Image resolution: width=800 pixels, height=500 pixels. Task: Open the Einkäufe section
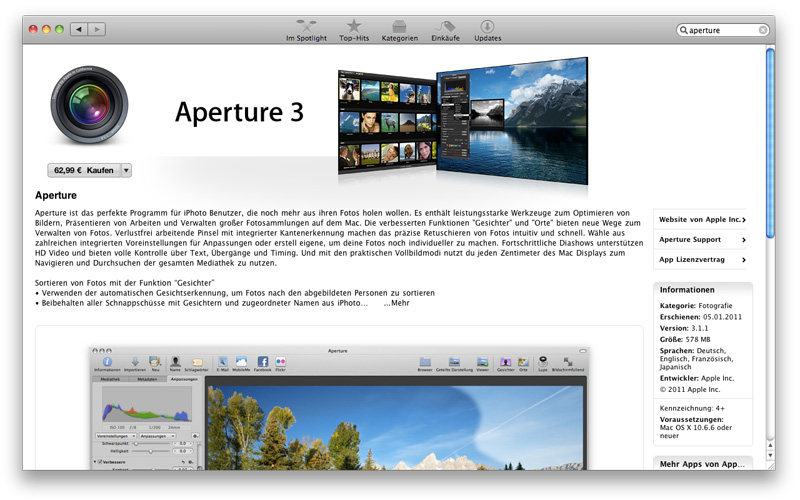pyautogui.click(x=445, y=31)
